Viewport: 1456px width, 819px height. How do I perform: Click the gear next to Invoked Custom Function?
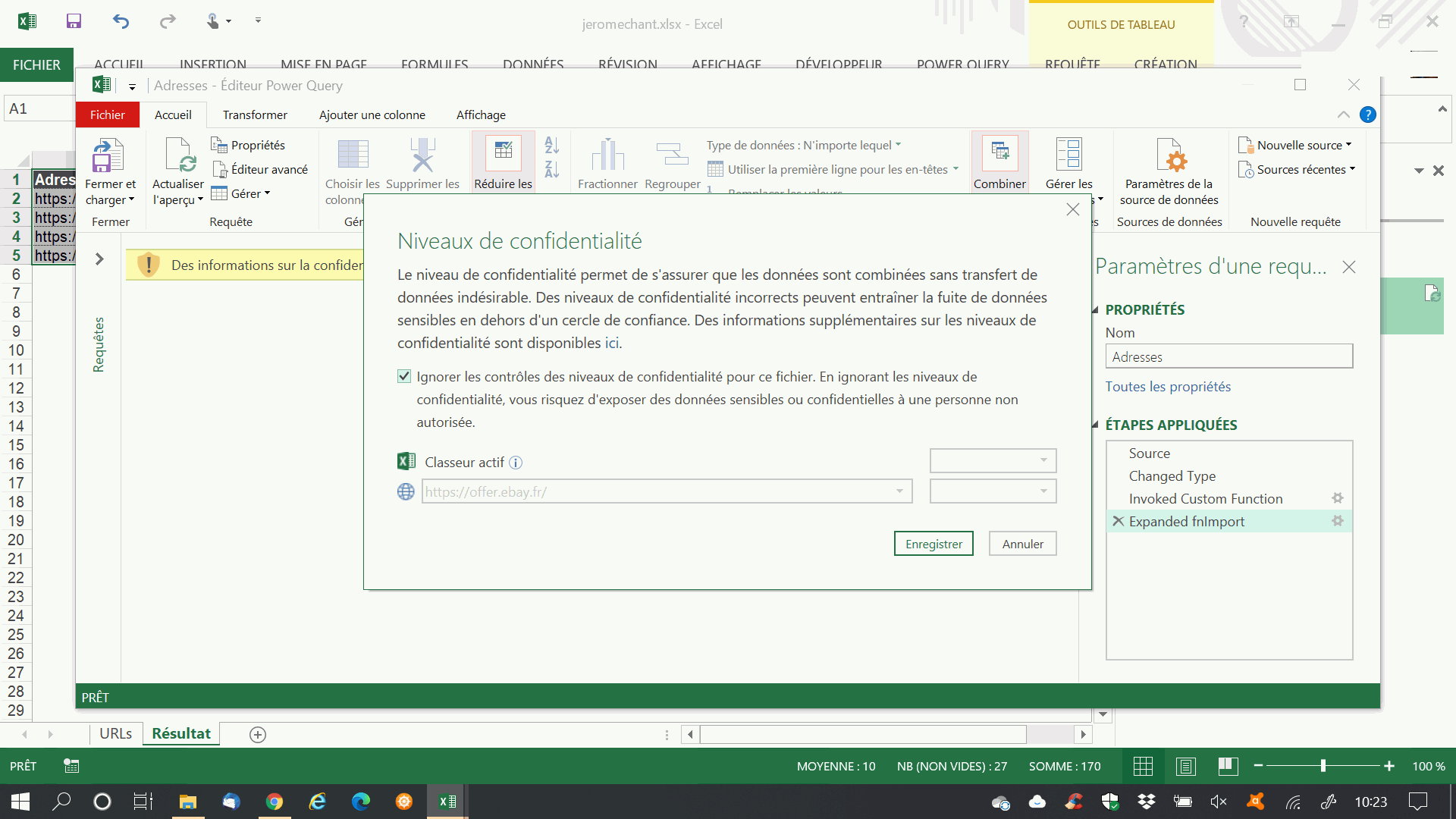point(1338,498)
